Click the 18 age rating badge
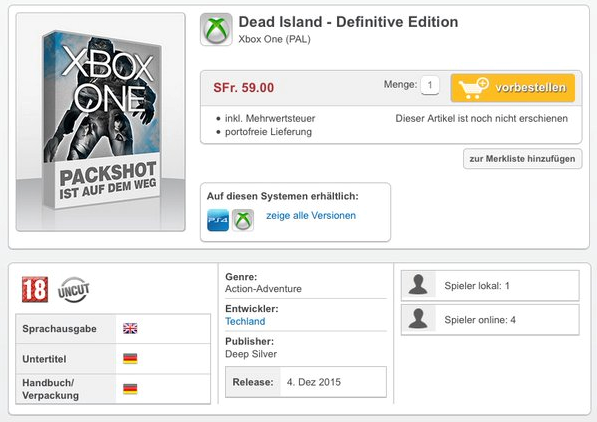 click(x=35, y=289)
